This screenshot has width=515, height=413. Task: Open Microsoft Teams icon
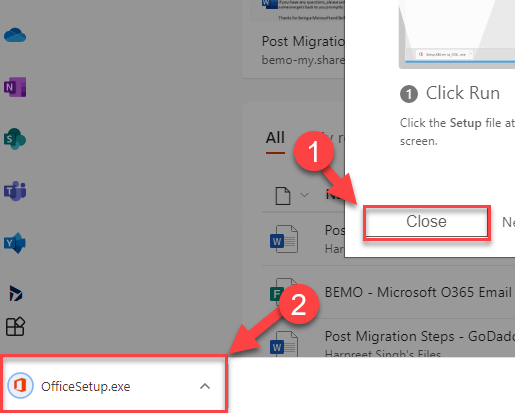[15, 191]
